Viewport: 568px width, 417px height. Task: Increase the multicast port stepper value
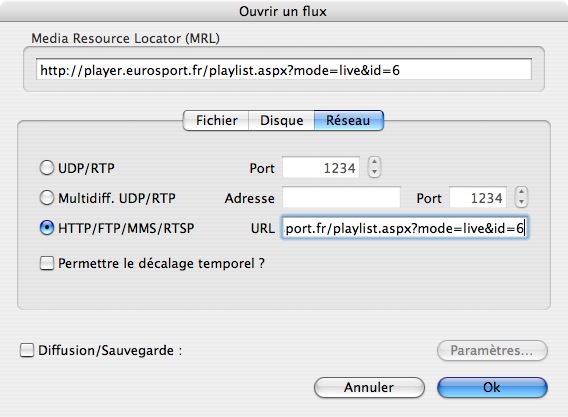(521, 192)
